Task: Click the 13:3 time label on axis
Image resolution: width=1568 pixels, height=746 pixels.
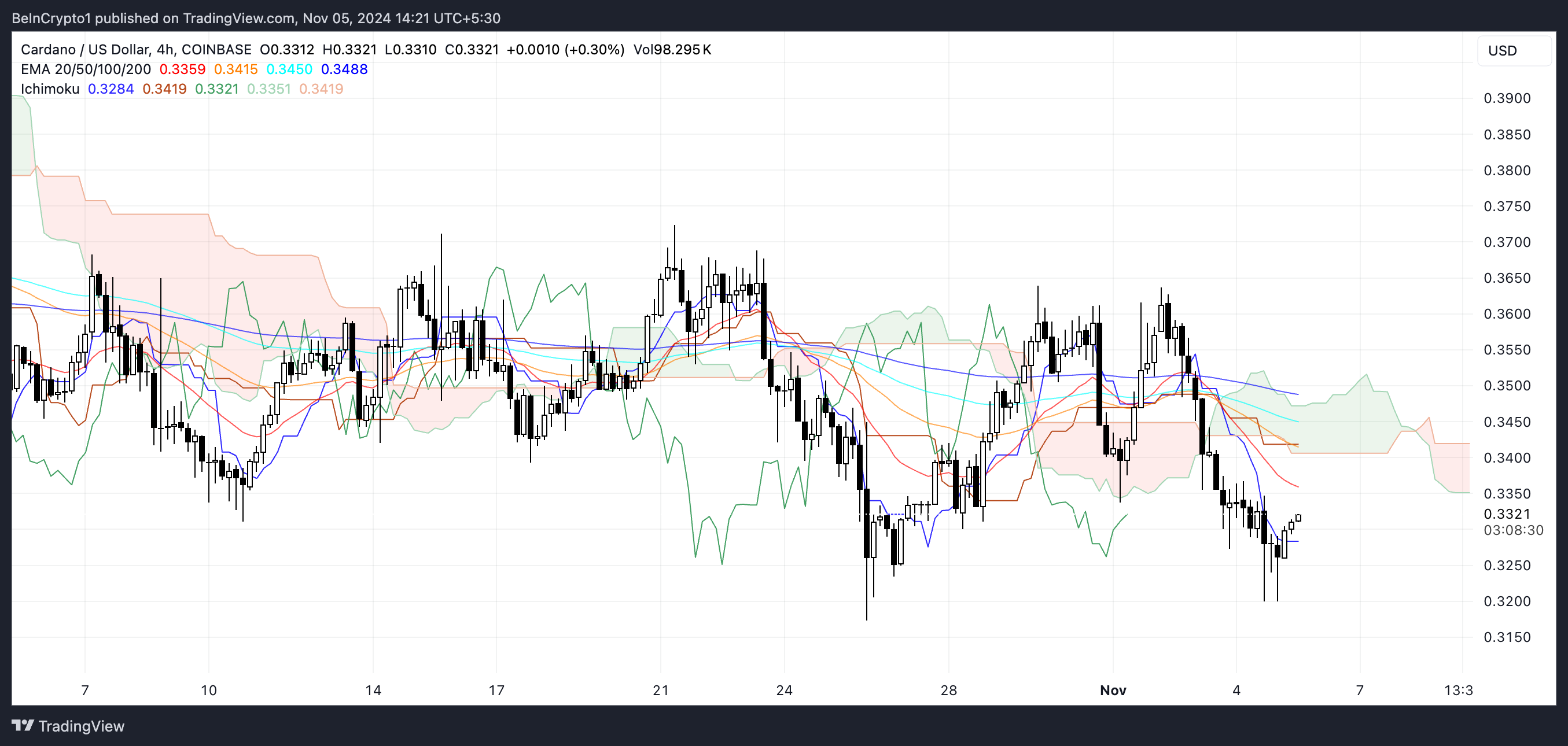Action: pos(1458,690)
